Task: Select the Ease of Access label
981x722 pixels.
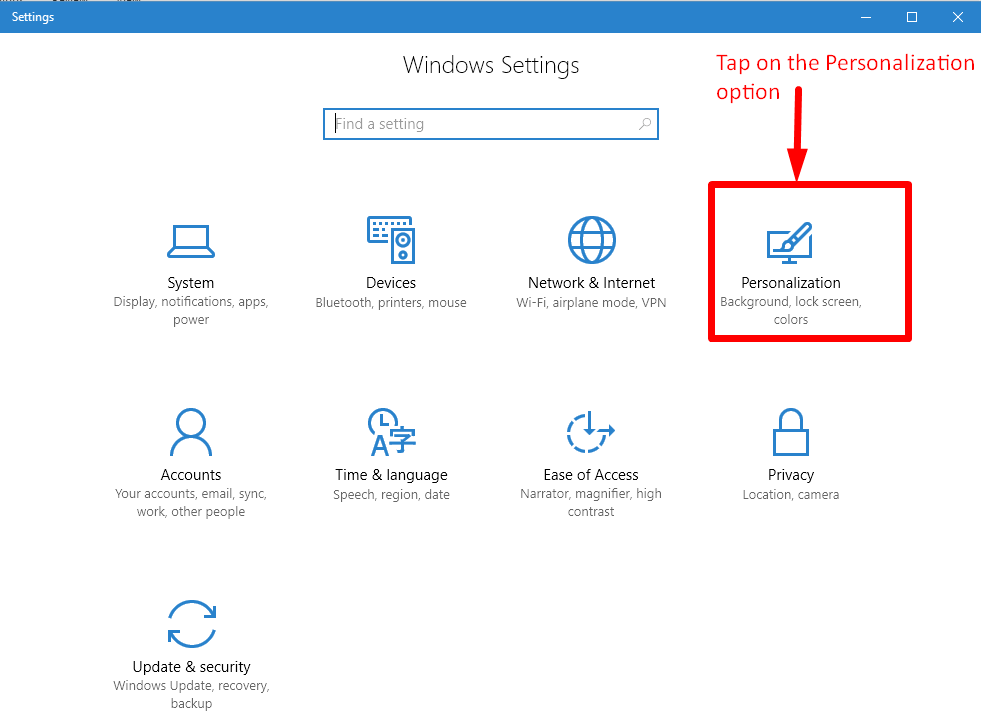Action: (x=591, y=475)
